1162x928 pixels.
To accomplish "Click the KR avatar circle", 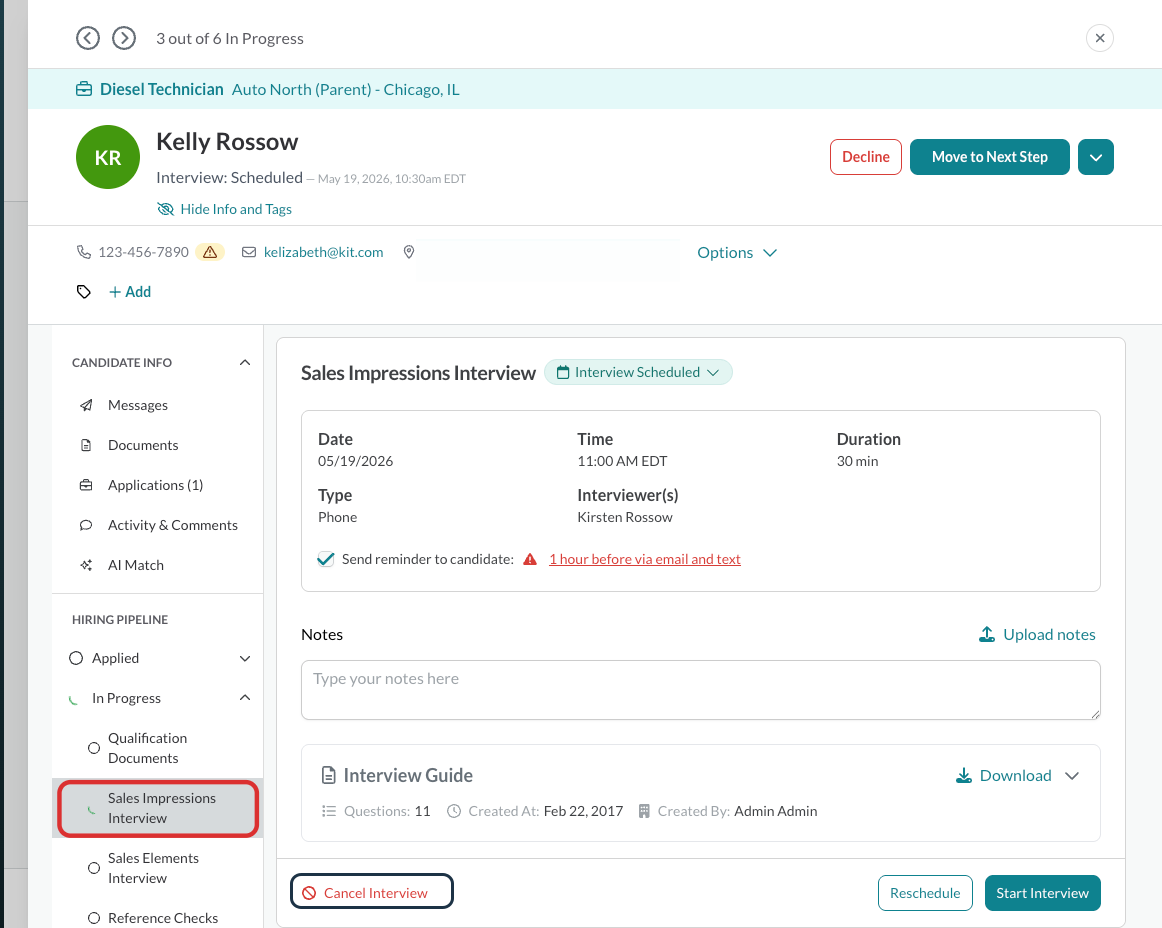I will coord(108,157).
